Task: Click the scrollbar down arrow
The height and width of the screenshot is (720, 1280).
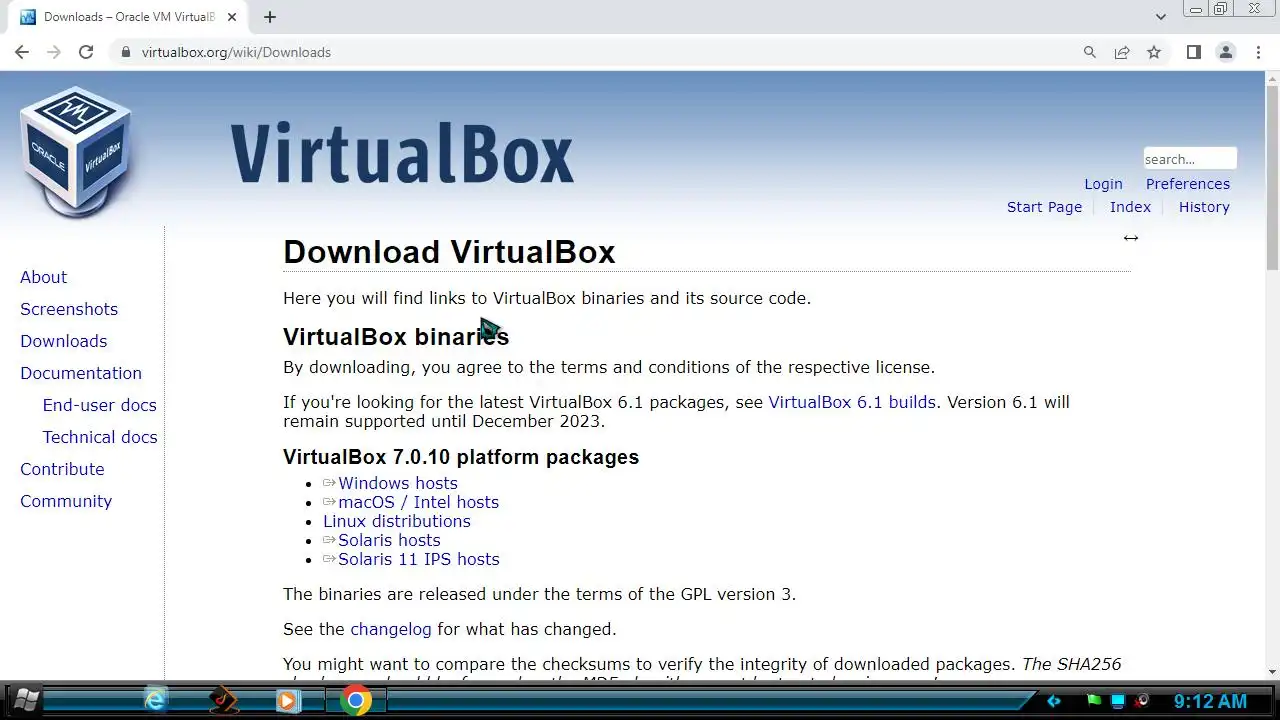Action: [x=1272, y=672]
